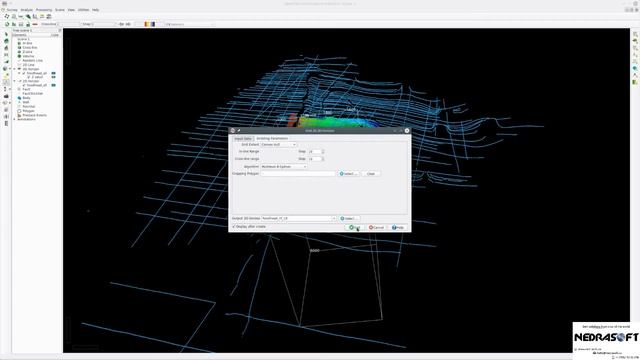Select the Input Data tab
640x360 pixels.
(x=243, y=139)
